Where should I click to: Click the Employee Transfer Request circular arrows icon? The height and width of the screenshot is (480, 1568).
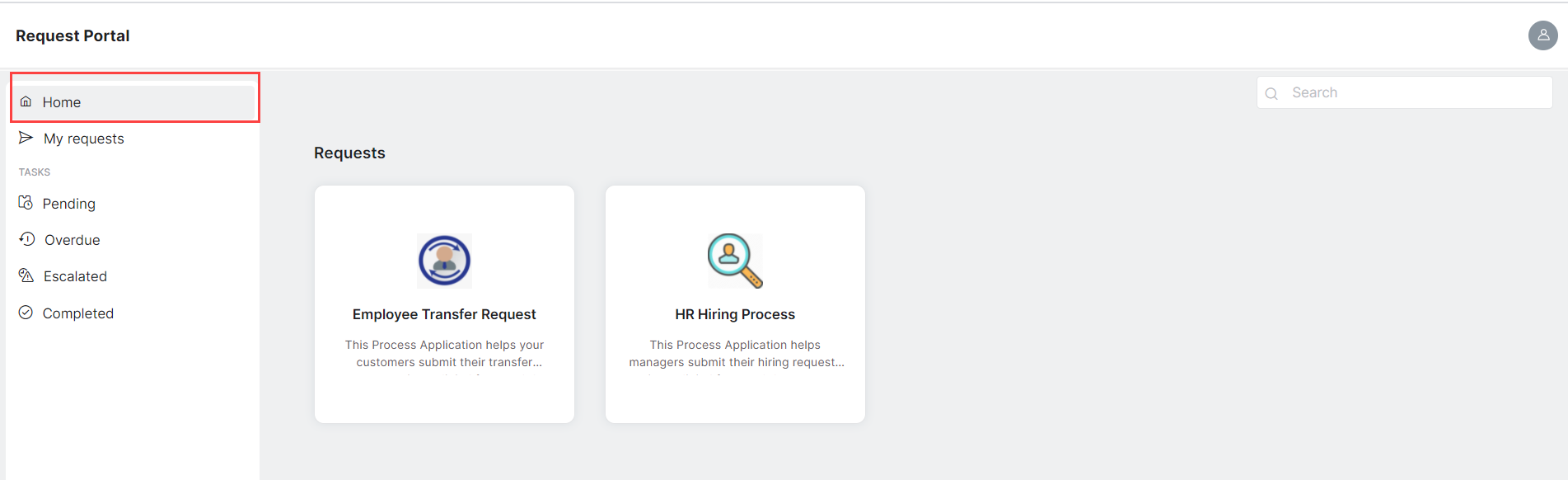[x=444, y=261]
